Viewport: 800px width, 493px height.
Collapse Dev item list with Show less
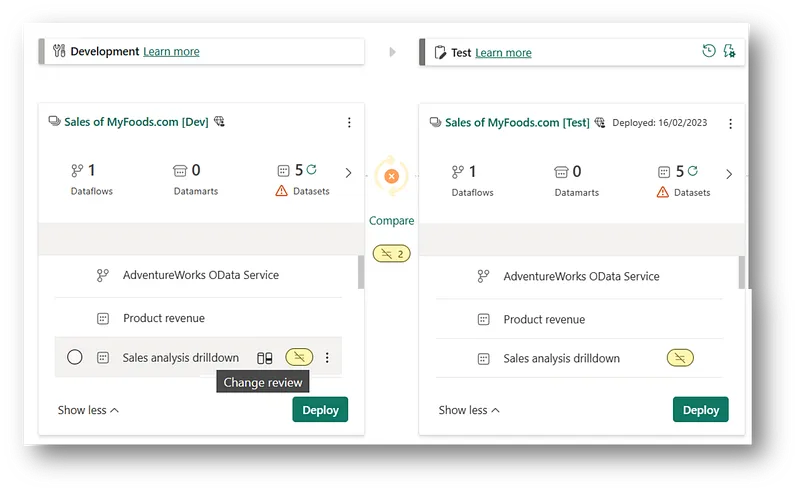coord(88,410)
